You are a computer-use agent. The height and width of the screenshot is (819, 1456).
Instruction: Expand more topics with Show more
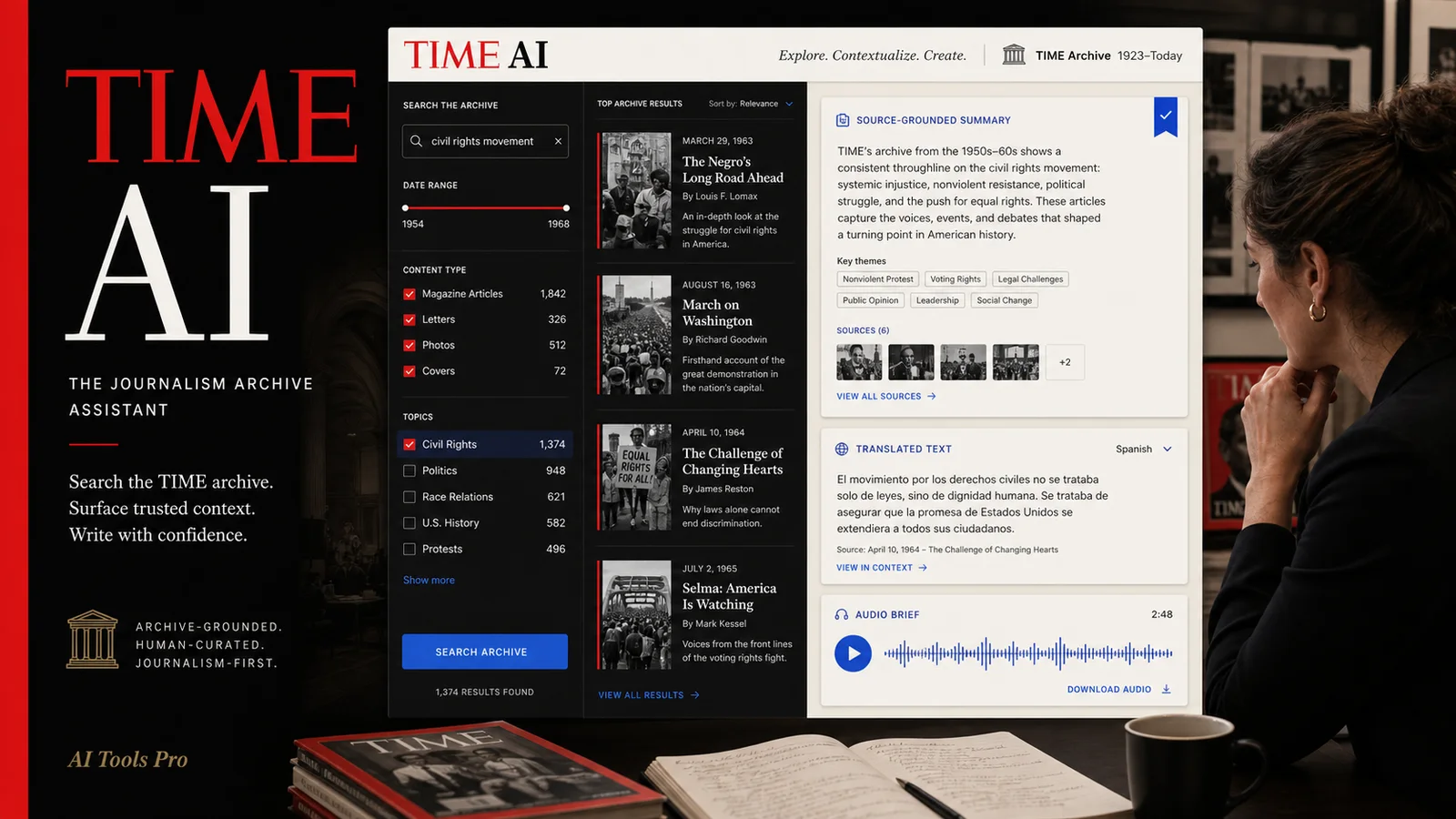(x=429, y=580)
